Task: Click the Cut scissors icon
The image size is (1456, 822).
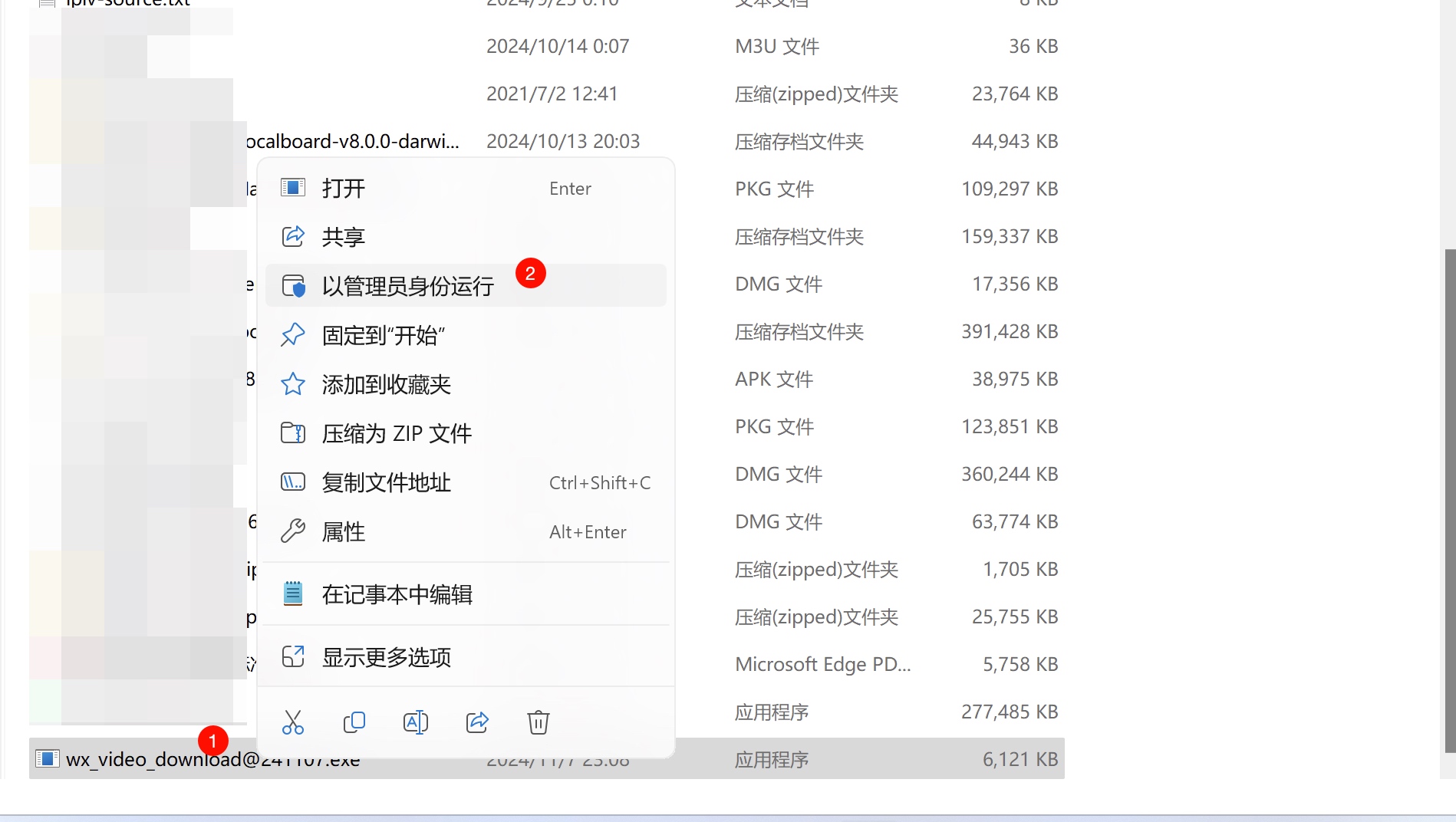Action: tap(293, 722)
